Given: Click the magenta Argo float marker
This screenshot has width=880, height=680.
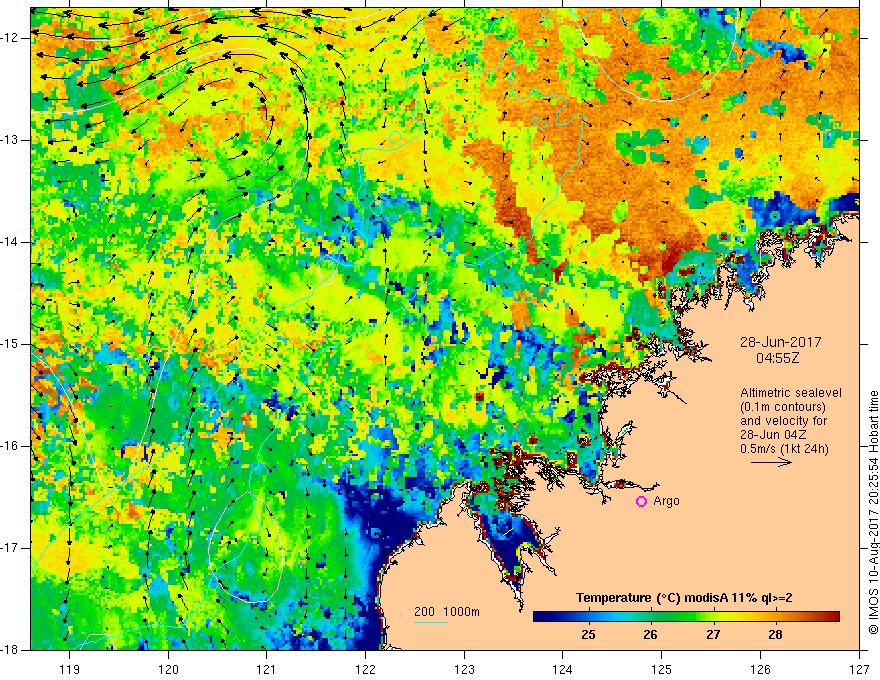Looking at the screenshot, I should coord(641,502).
